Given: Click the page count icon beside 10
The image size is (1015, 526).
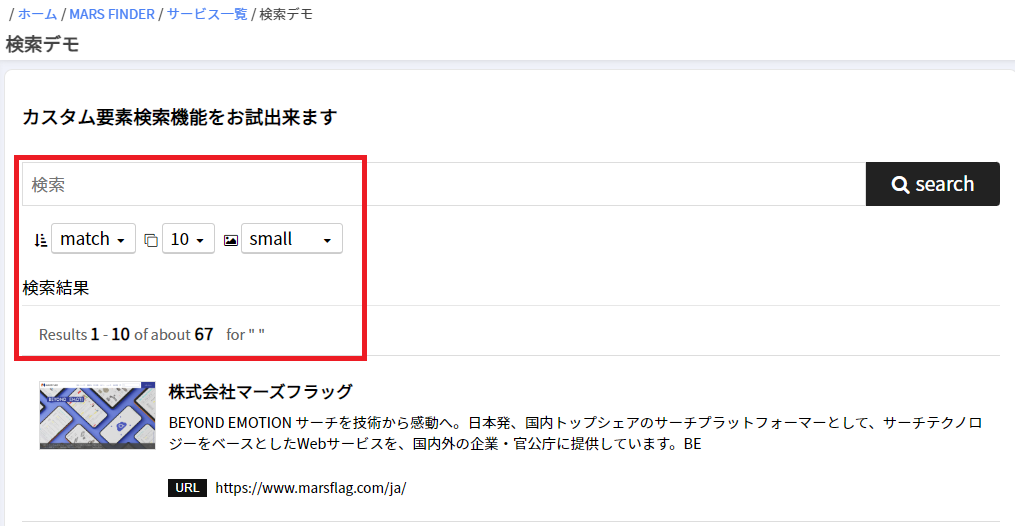Looking at the screenshot, I should pos(151,241).
